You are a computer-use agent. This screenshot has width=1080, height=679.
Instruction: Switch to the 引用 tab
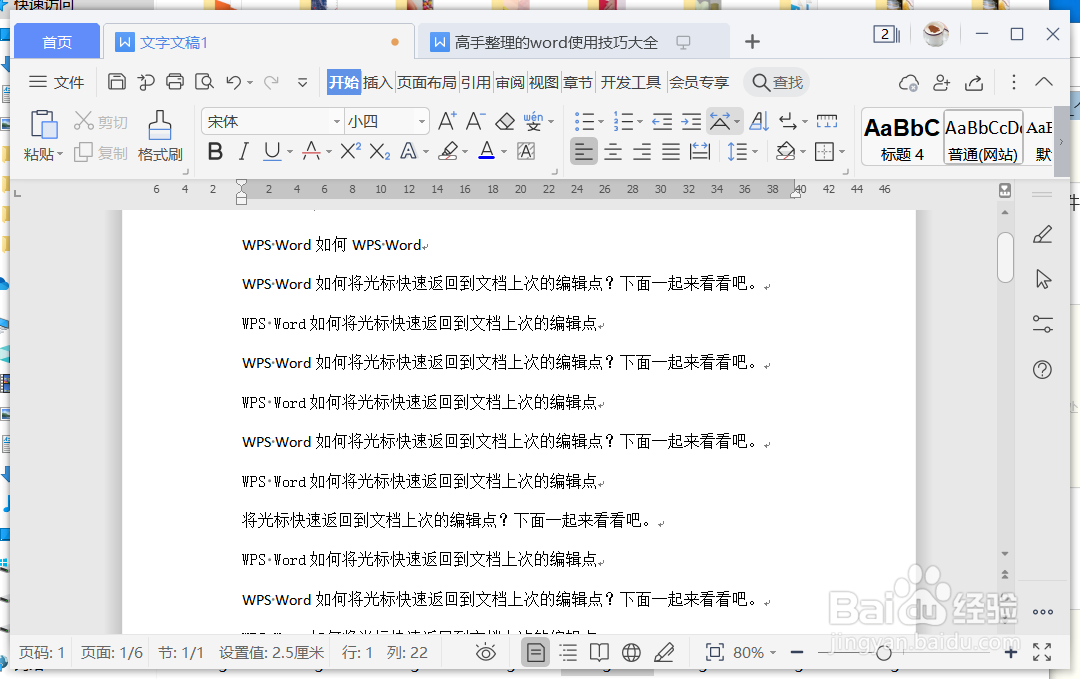pos(475,83)
